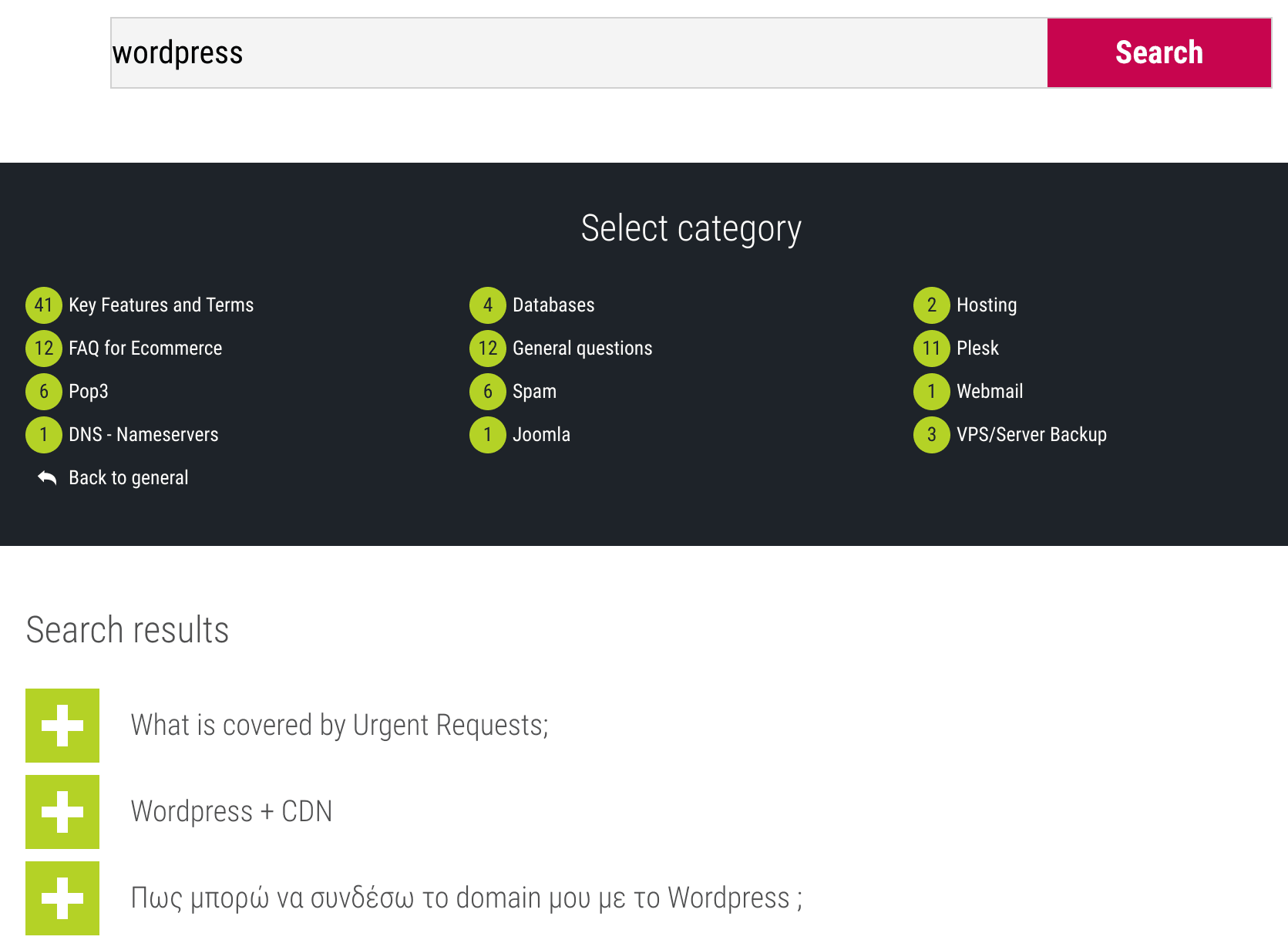Open the Wordpress + CDN result title
This screenshot has width=1288, height=950.
(x=231, y=812)
